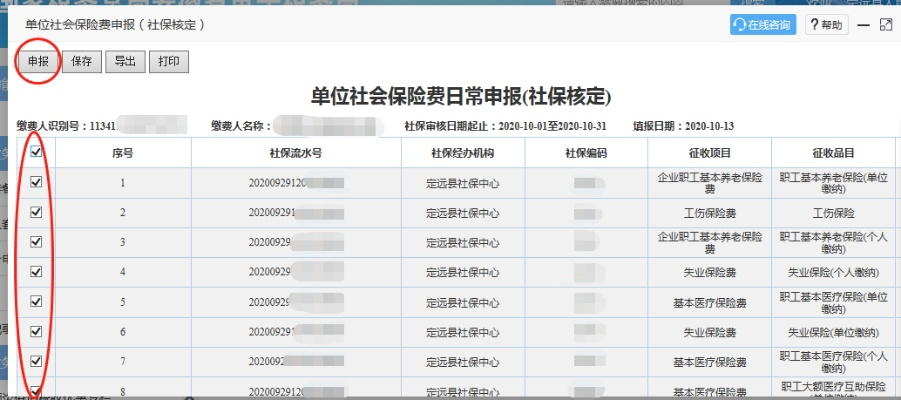Uncheck the checkbox for row 3
901x400 pixels.
[x=36, y=242]
